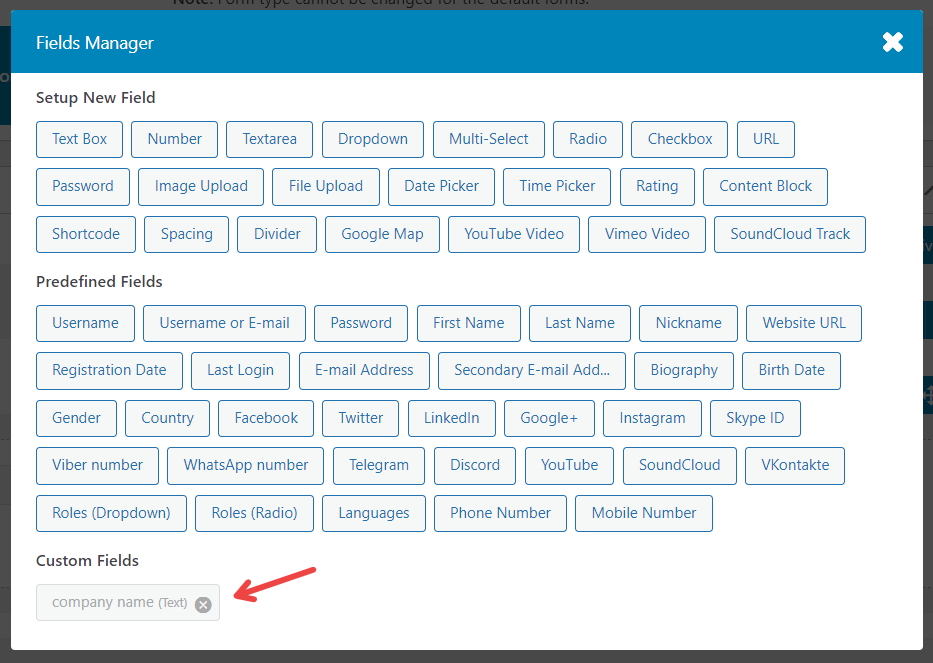933x663 pixels.
Task: Insert the E-mail Address predefined field
Action: [364, 370]
